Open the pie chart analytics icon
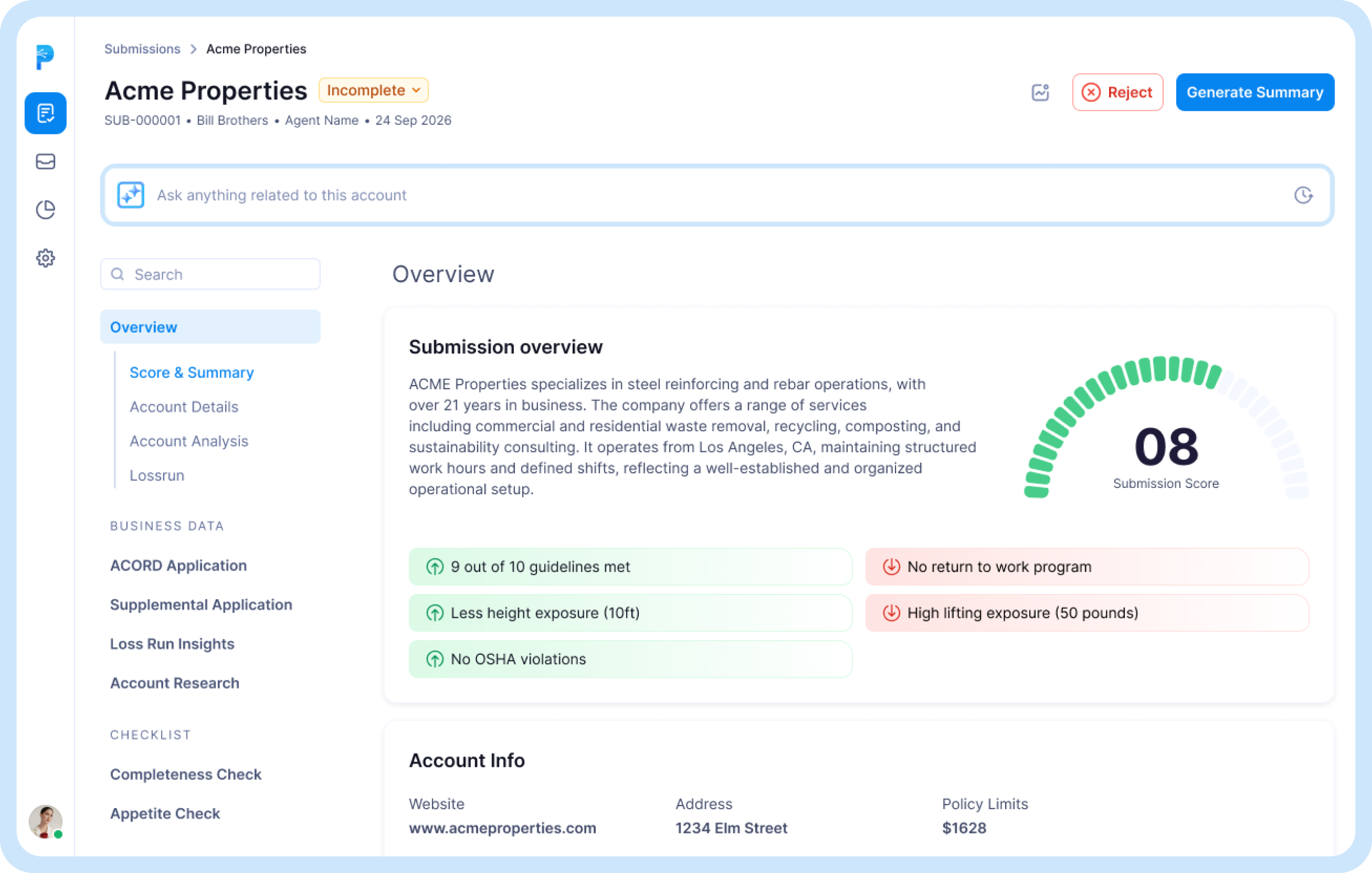 [46, 210]
